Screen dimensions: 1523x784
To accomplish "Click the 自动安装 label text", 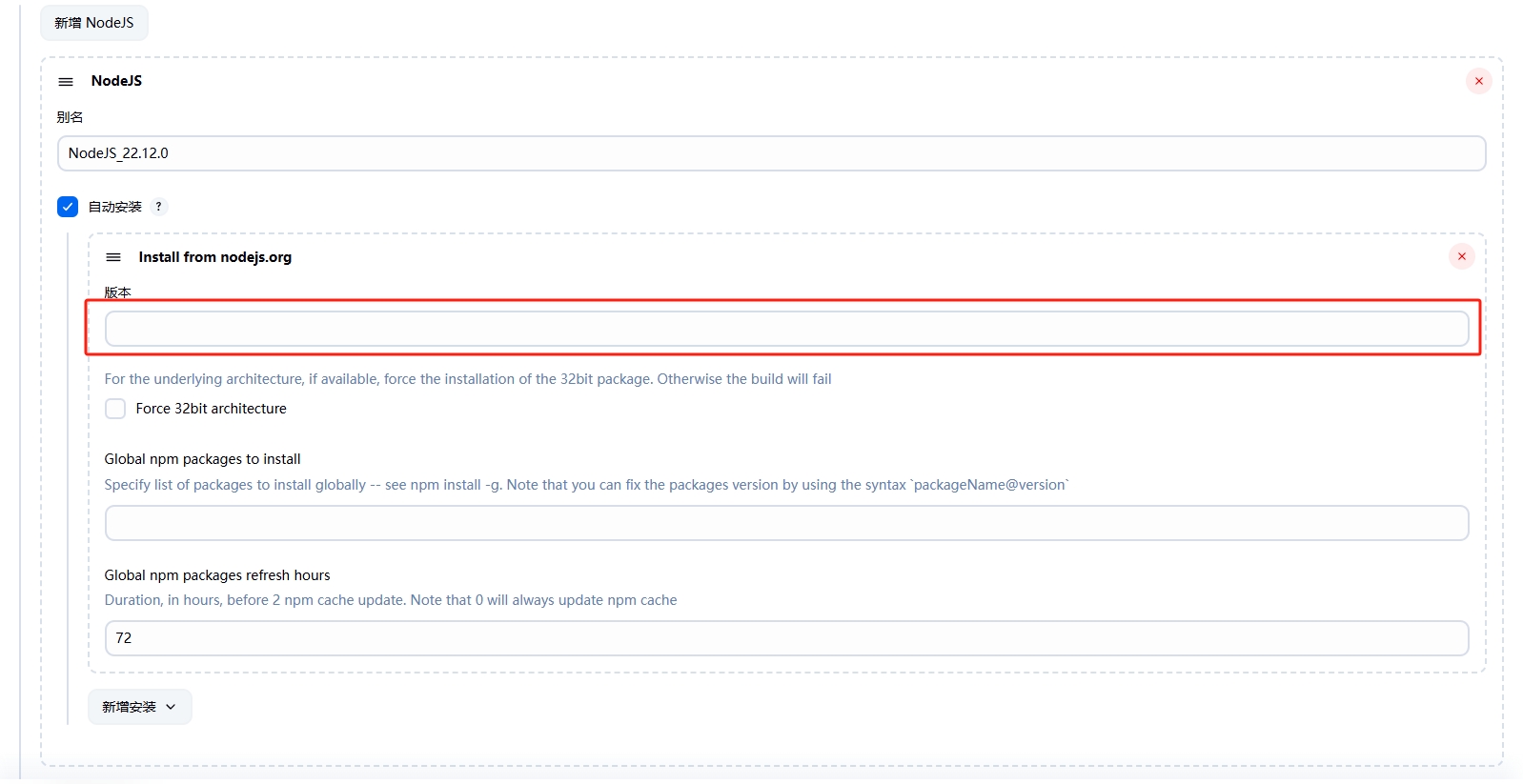I will click(x=114, y=207).
